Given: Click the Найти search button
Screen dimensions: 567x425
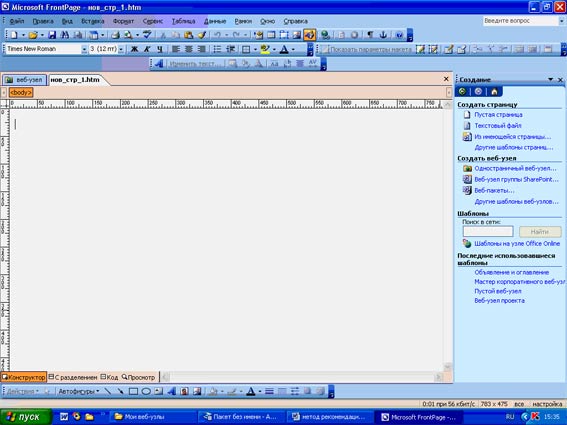Looking at the screenshot, I should click(x=540, y=231).
